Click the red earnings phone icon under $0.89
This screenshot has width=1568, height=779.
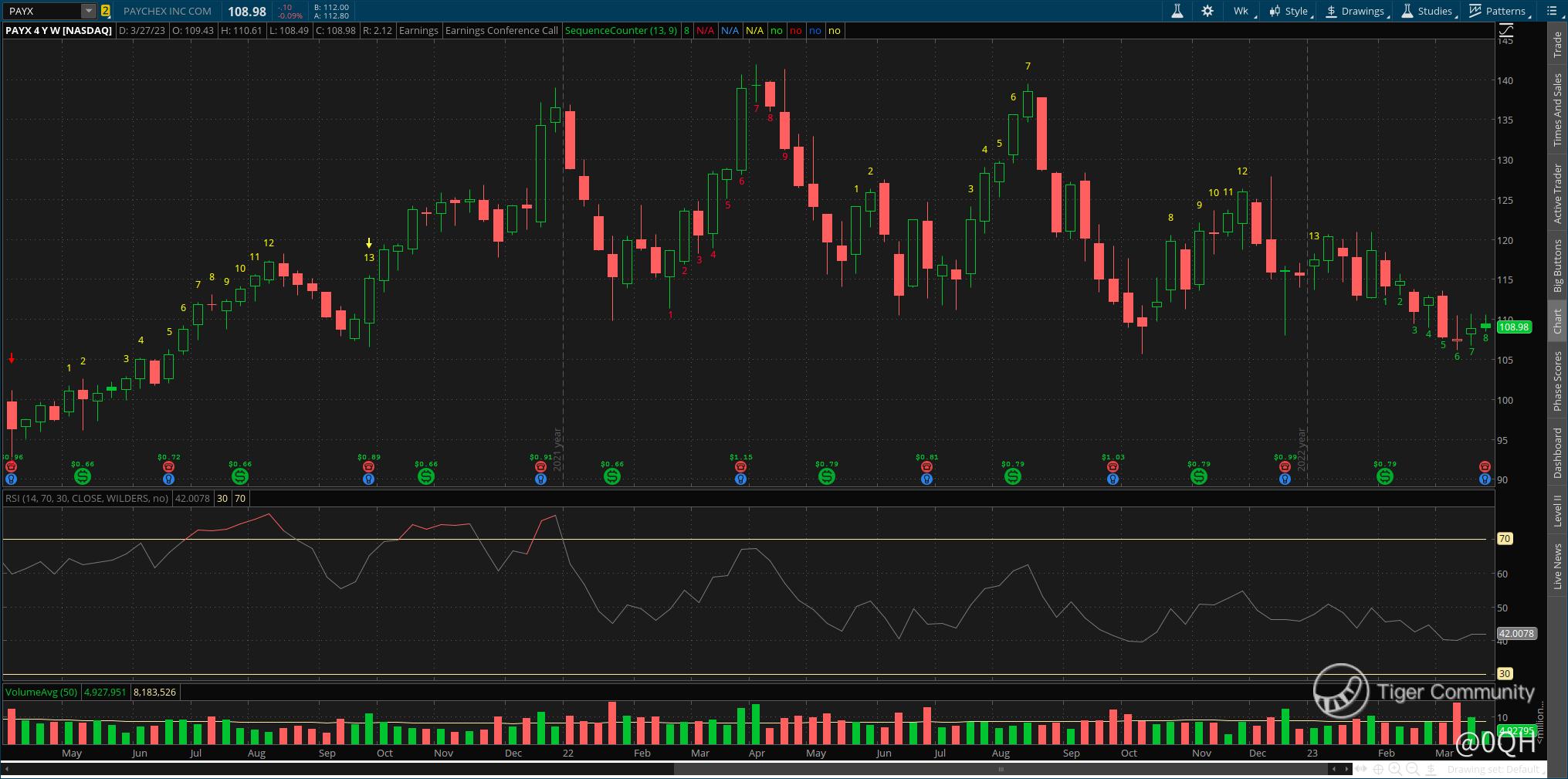pos(368,467)
